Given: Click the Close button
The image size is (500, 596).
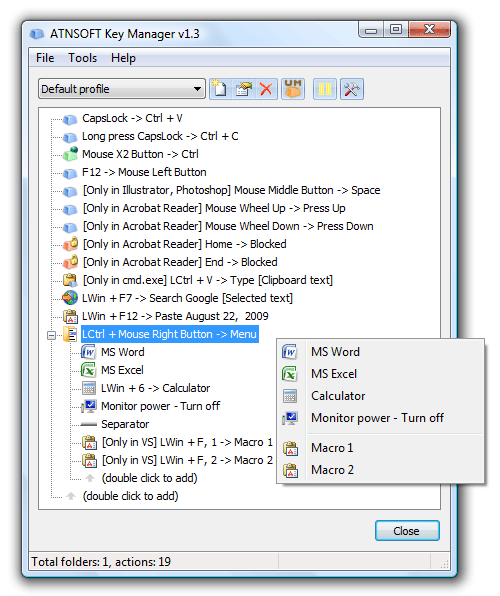Looking at the screenshot, I should pos(407,531).
